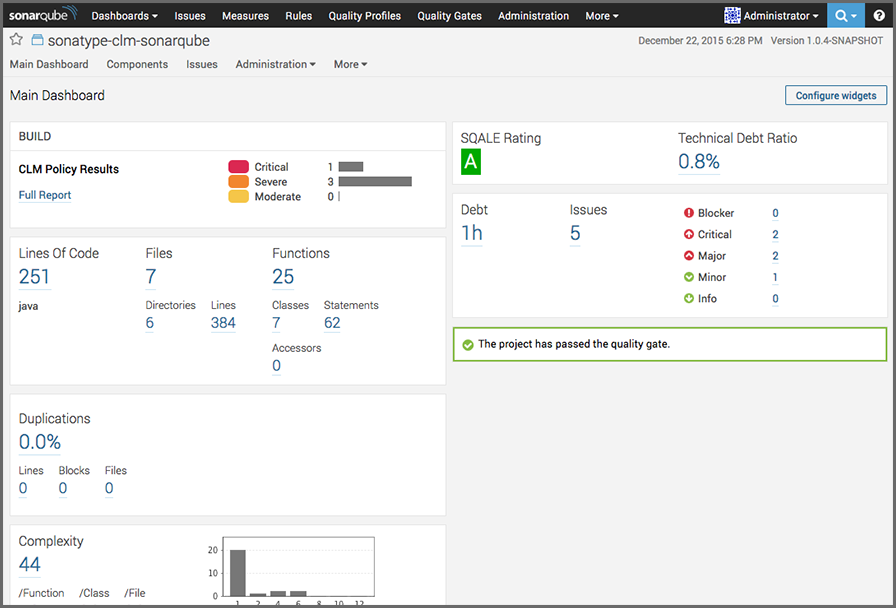The width and height of the screenshot is (896, 608).
Task: Open Issues in the top navigation
Action: point(190,16)
